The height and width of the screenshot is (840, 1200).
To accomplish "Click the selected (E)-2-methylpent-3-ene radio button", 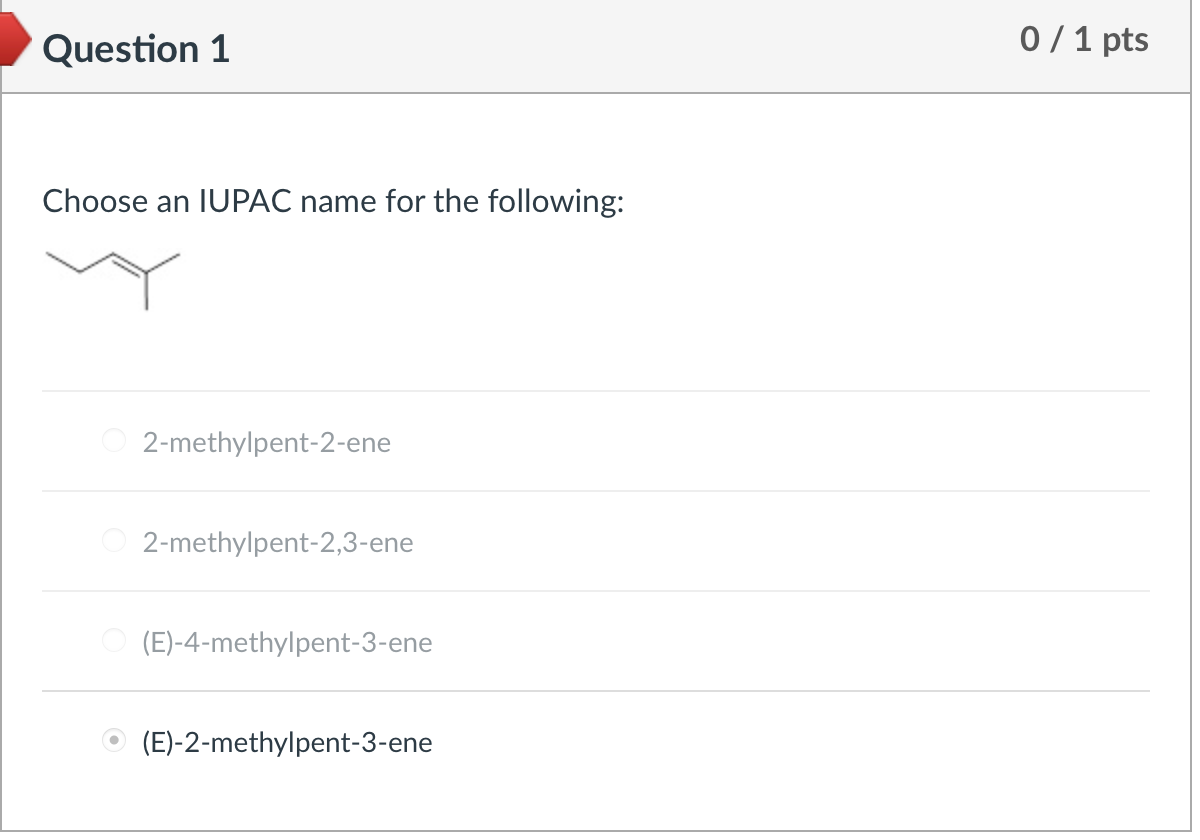I will 113,741.
